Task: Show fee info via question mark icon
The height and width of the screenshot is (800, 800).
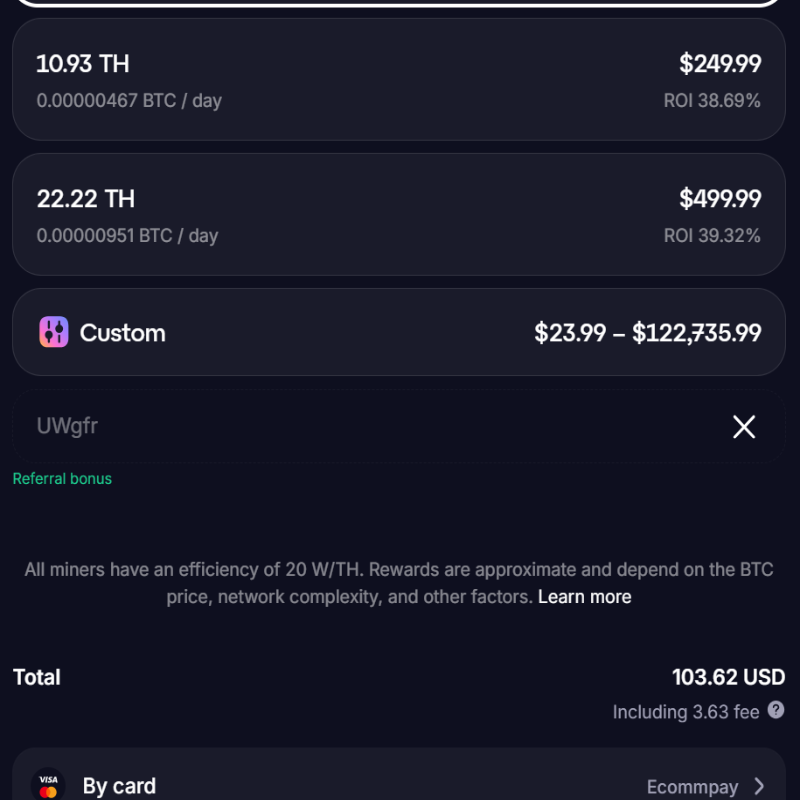Action: (776, 710)
